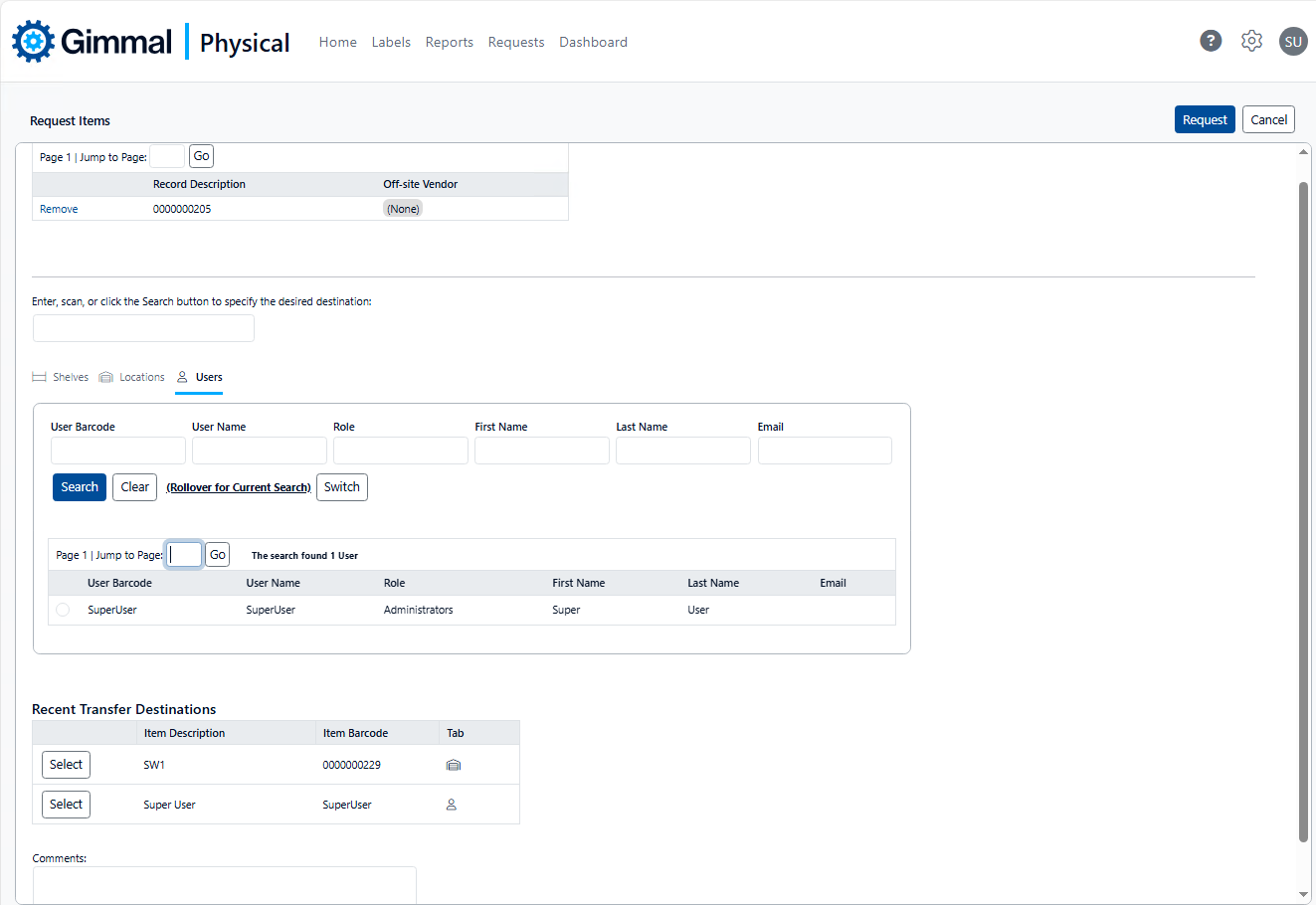Click the user icon in Super User row
This screenshot has width=1316, height=905.
pos(451,805)
